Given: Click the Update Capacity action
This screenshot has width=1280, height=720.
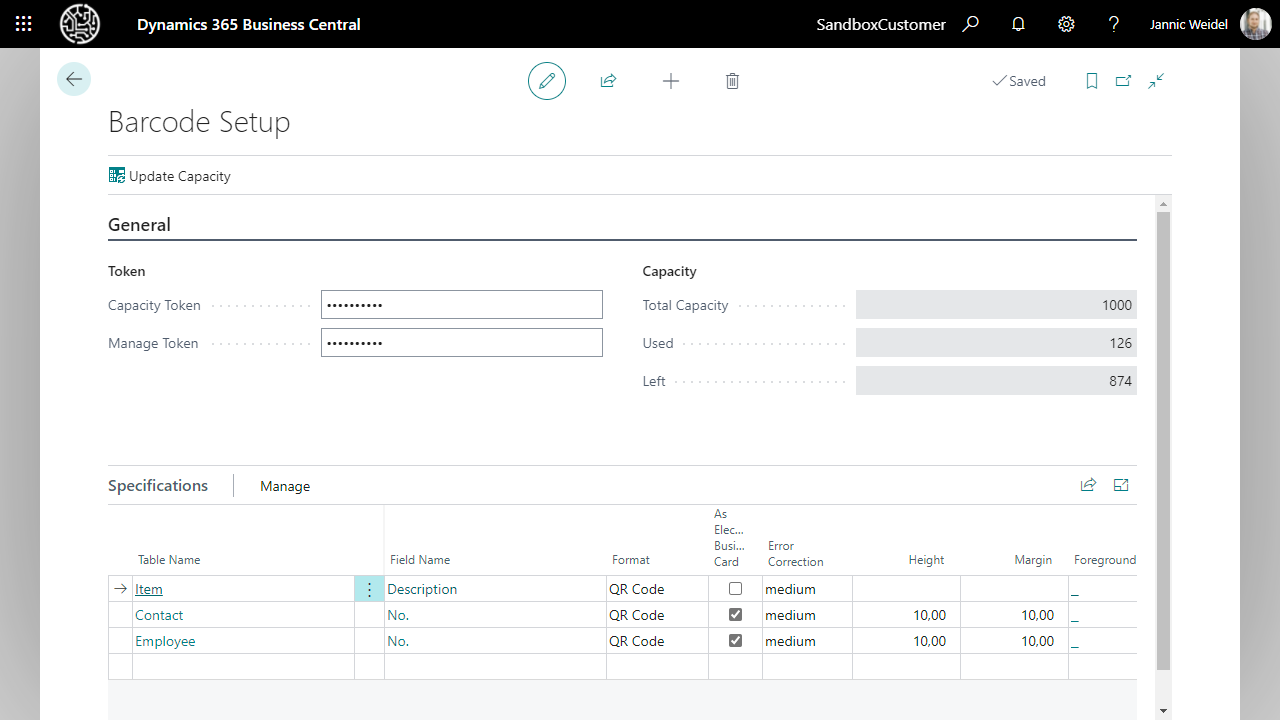Looking at the screenshot, I should [170, 176].
